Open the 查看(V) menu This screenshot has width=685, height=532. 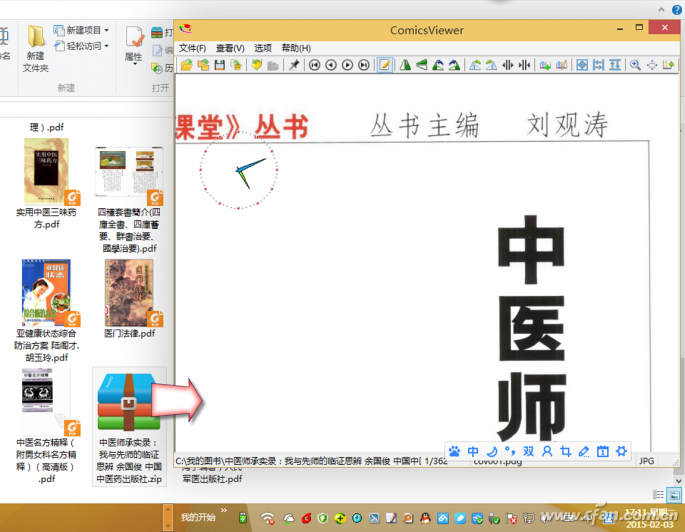click(230, 48)
